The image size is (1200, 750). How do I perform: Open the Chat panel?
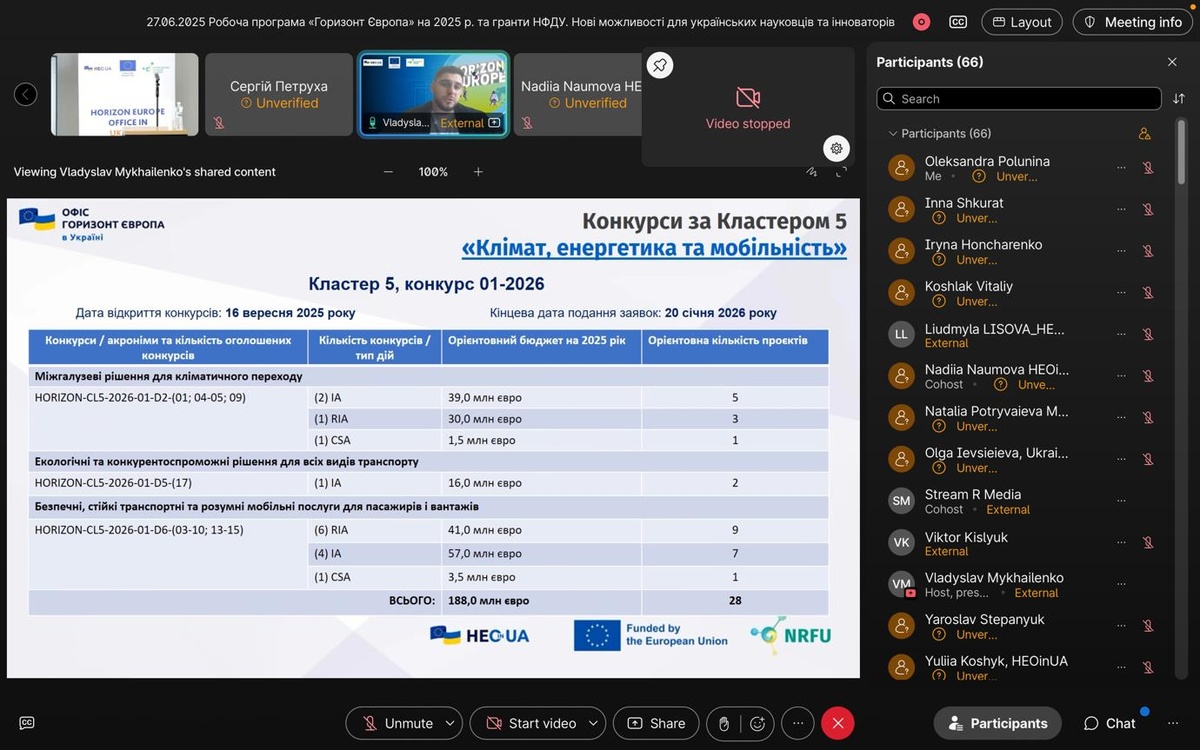click(1110, 723)
